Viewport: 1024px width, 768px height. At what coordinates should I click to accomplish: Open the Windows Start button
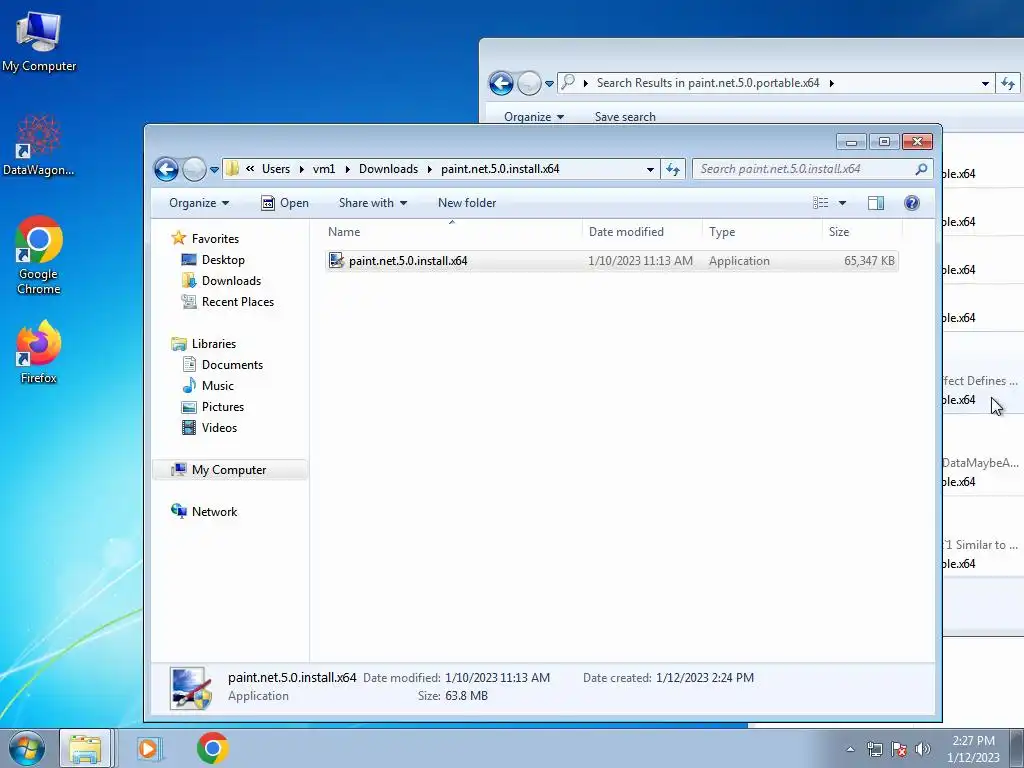pos(27,748)
